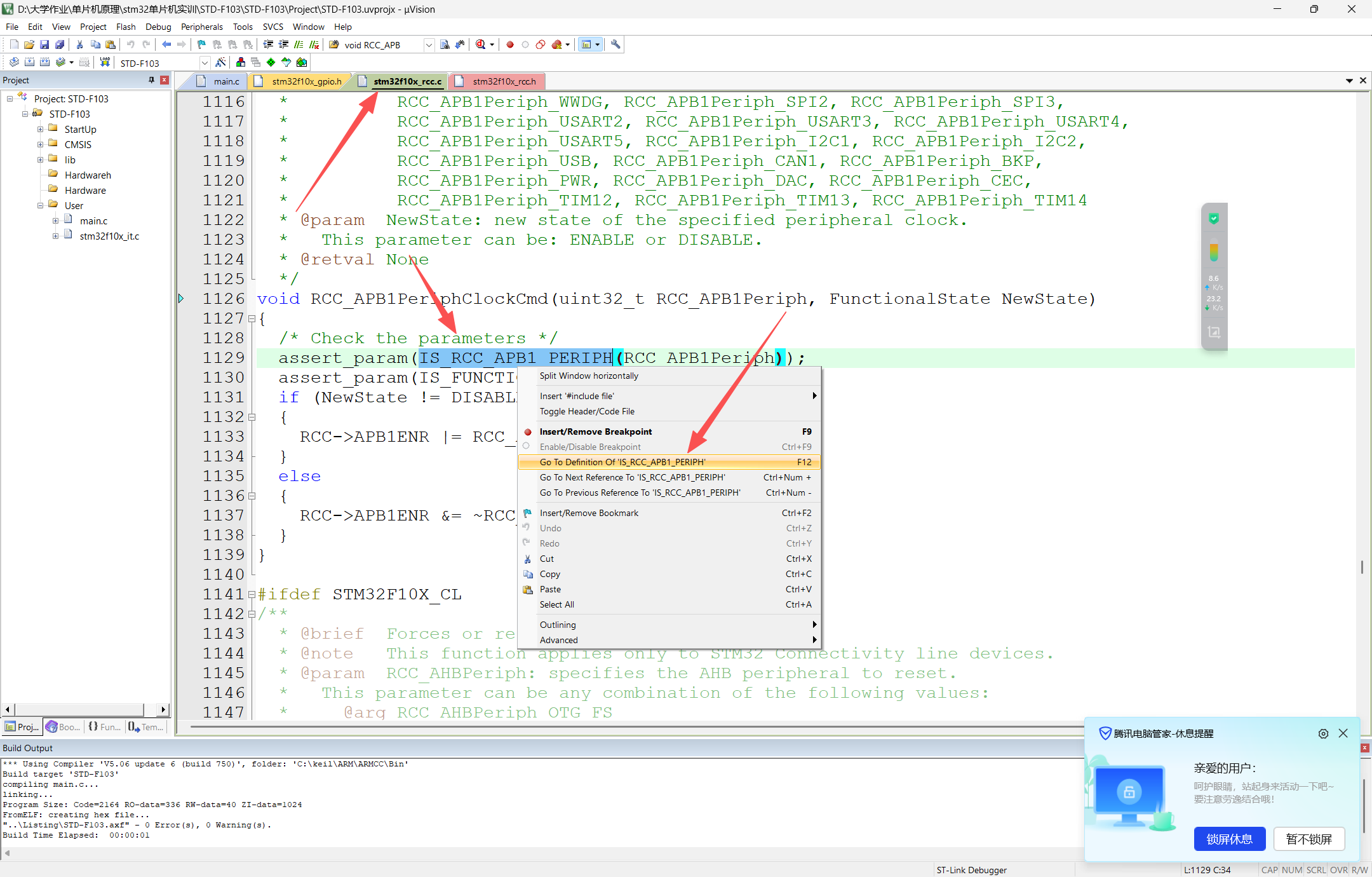The height and width of the screenshot is (877, 1372).
Task: Open the Peripherals menu
Action: 201,27
